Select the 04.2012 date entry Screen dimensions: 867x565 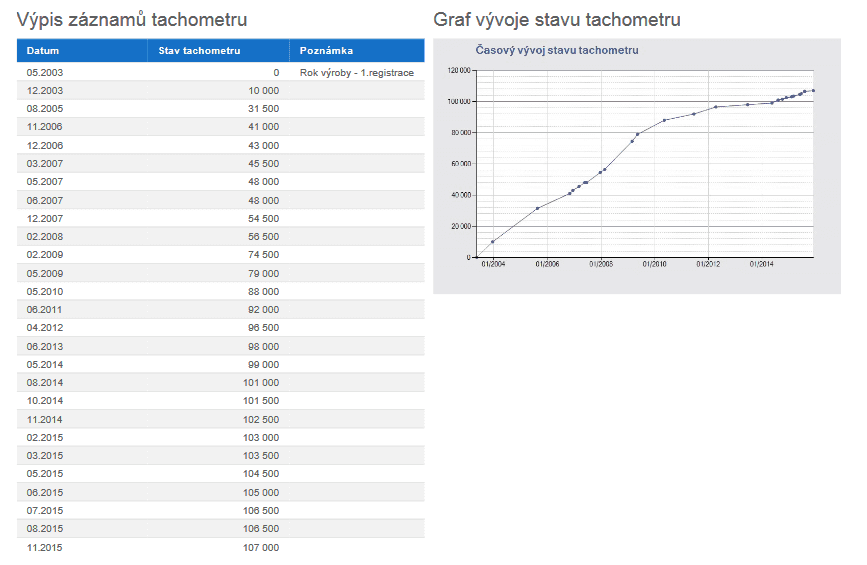pyautogui.click(x=45, y=328)
